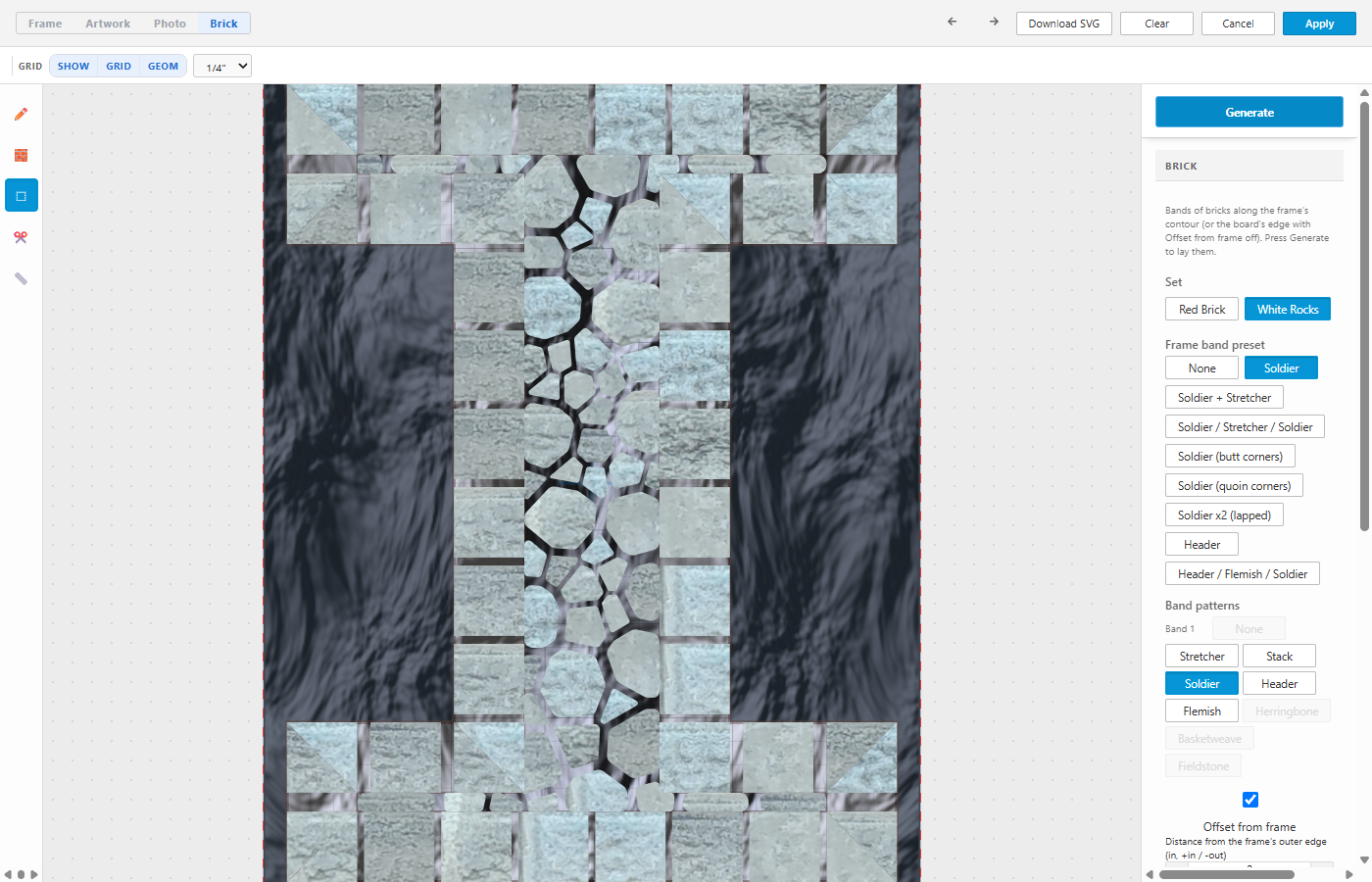Select the Red Brick set
This screenshot has height=882, width=1372.
pyautogui.click(x=1201, y=309)
